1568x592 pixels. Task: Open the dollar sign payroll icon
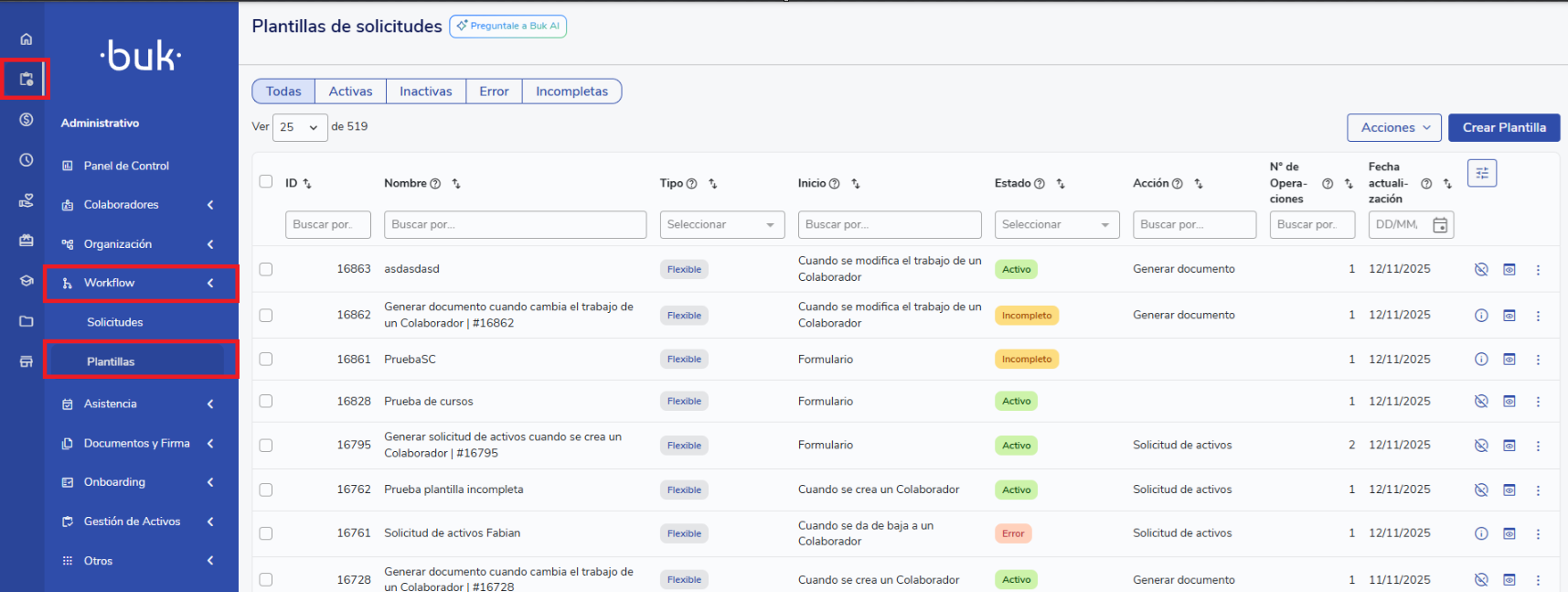(x=26, y=120)
